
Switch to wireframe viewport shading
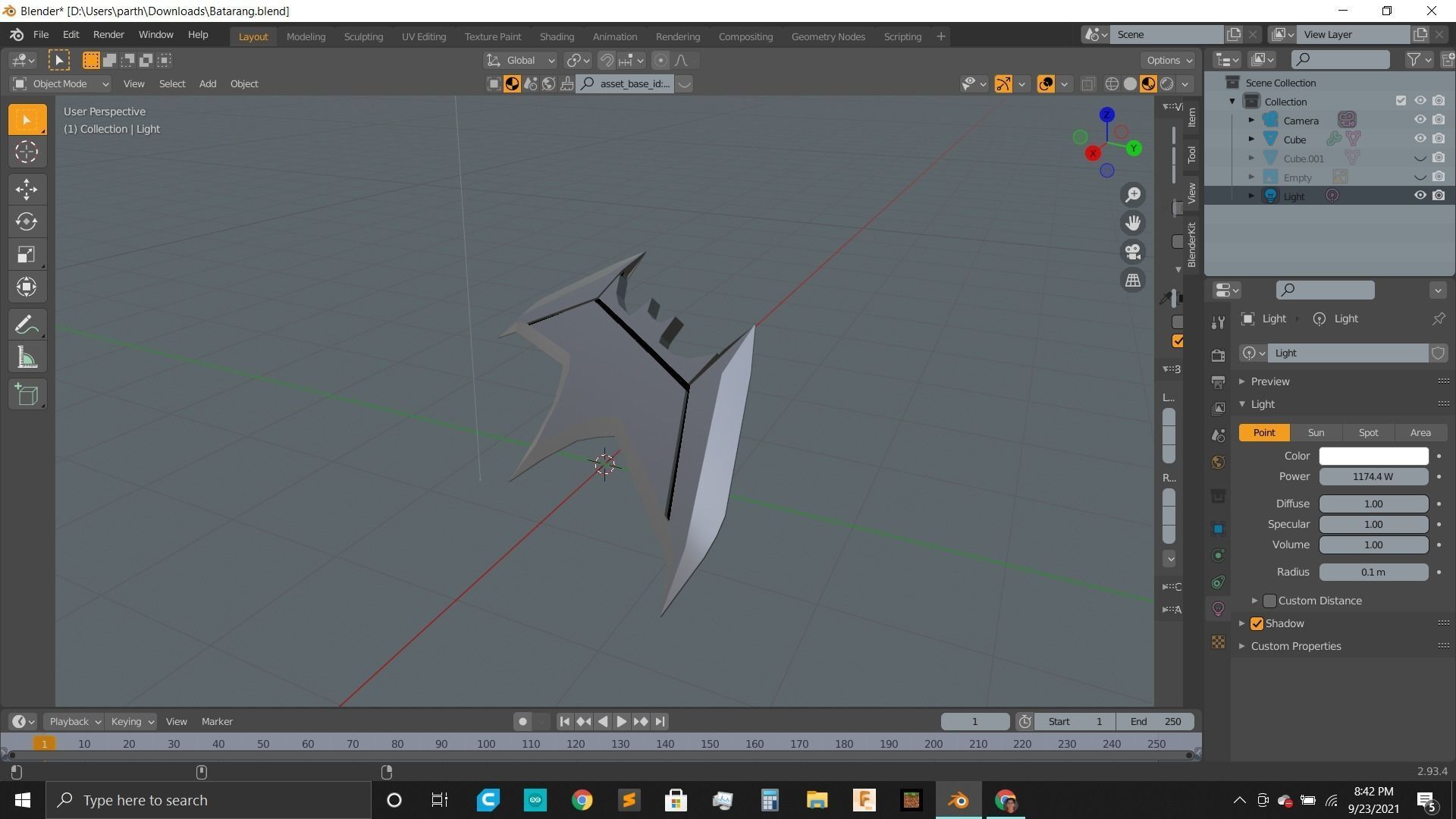click(1112, 84)
